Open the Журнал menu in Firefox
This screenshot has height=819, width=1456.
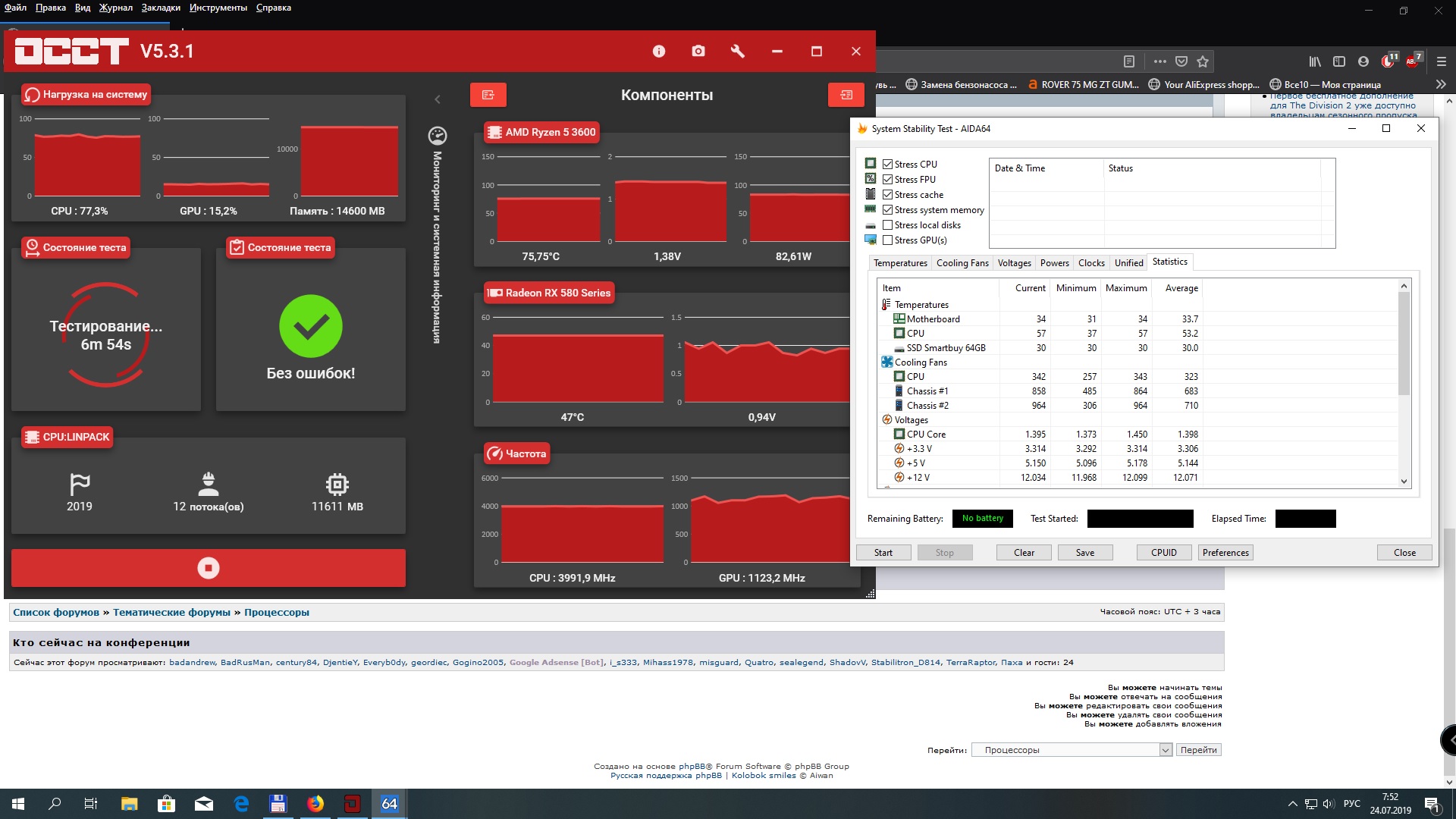[116, 8]
